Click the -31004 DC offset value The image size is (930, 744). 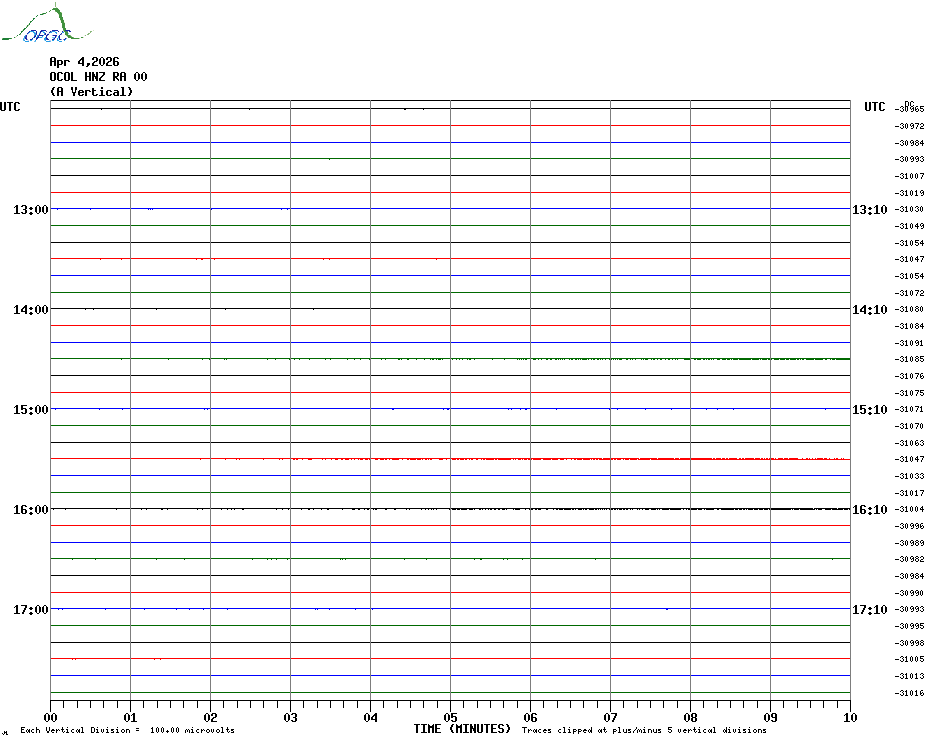click(x=910, y=510)
